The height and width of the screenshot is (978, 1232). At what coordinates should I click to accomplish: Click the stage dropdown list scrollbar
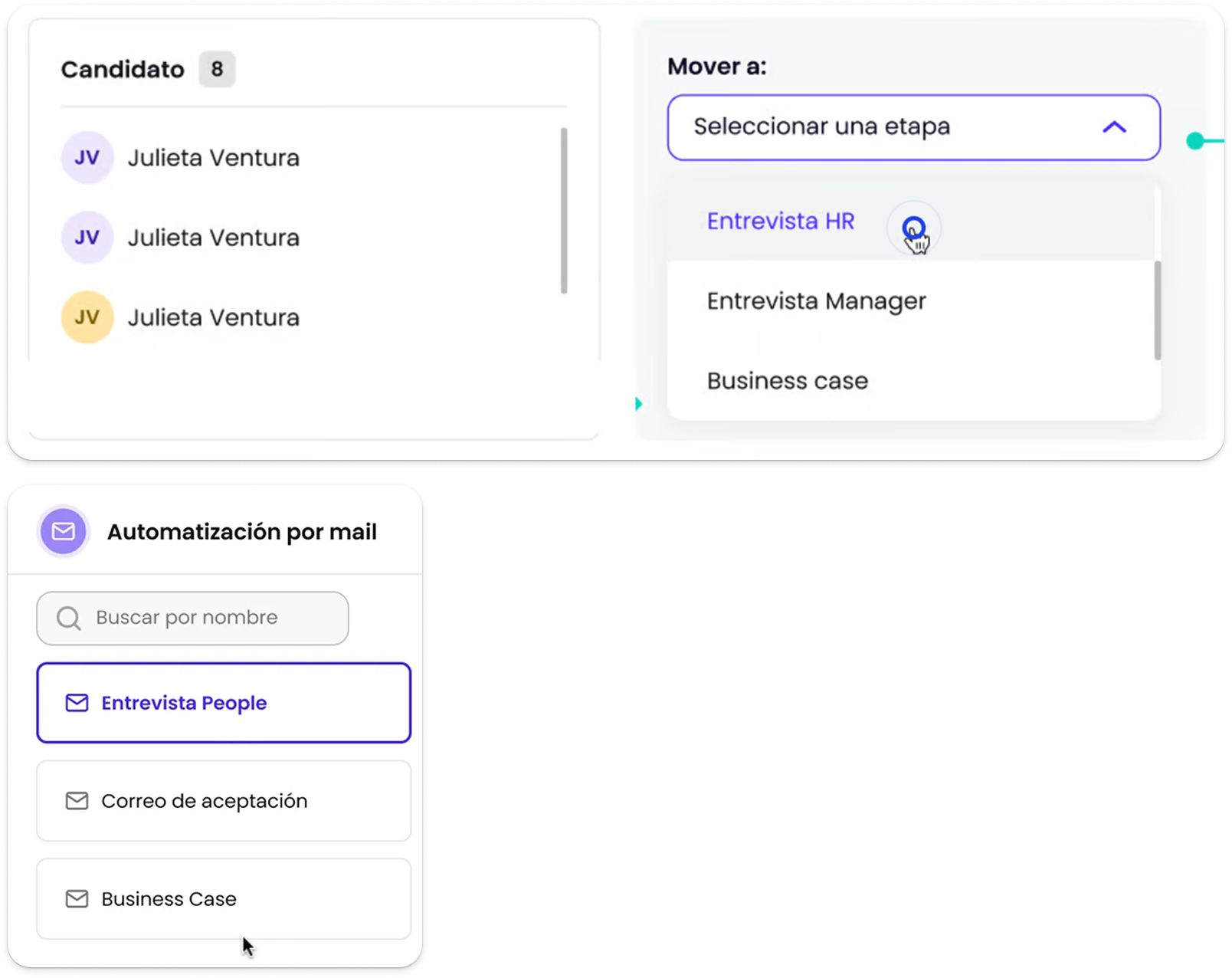[x=1157, y=310]
